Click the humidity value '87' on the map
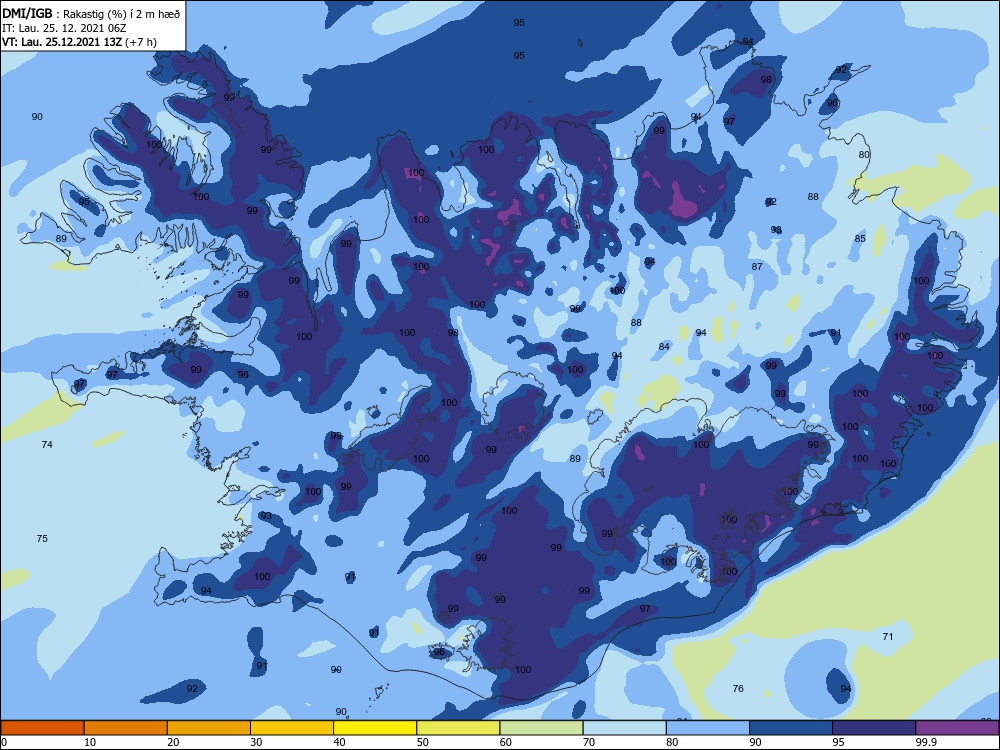The width and height of the screenshot is (1000, 750). click(x=757, y=267)
